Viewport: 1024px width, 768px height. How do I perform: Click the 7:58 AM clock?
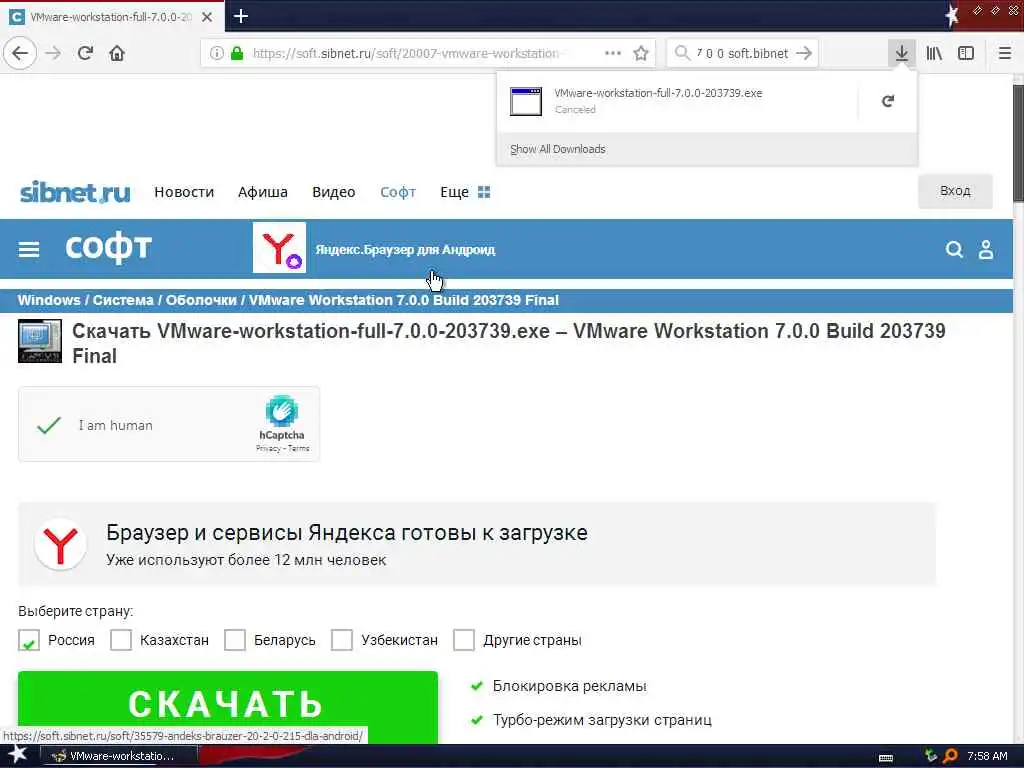tap(987, 756)
